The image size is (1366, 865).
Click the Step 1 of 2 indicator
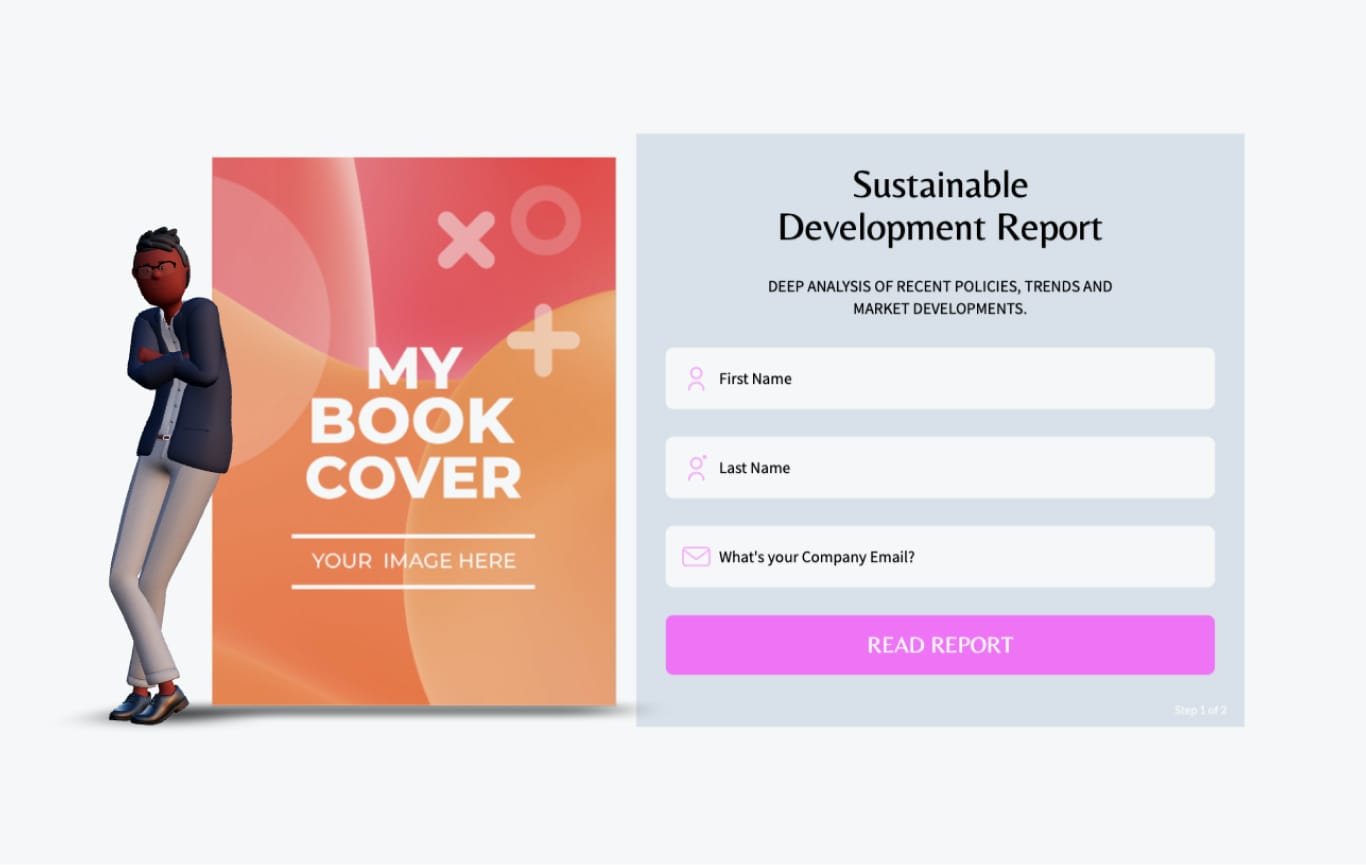click(1200, 710)
